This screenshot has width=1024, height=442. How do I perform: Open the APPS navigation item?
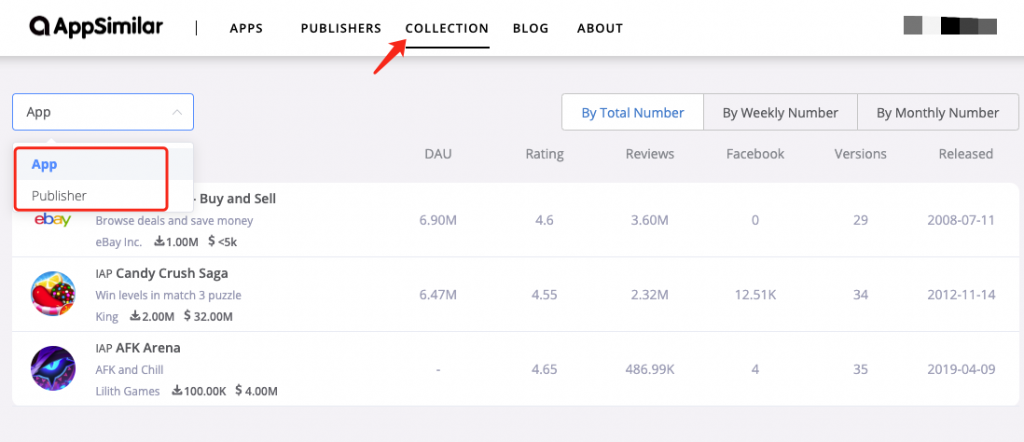pyautogui.click(x=246, y=29)
